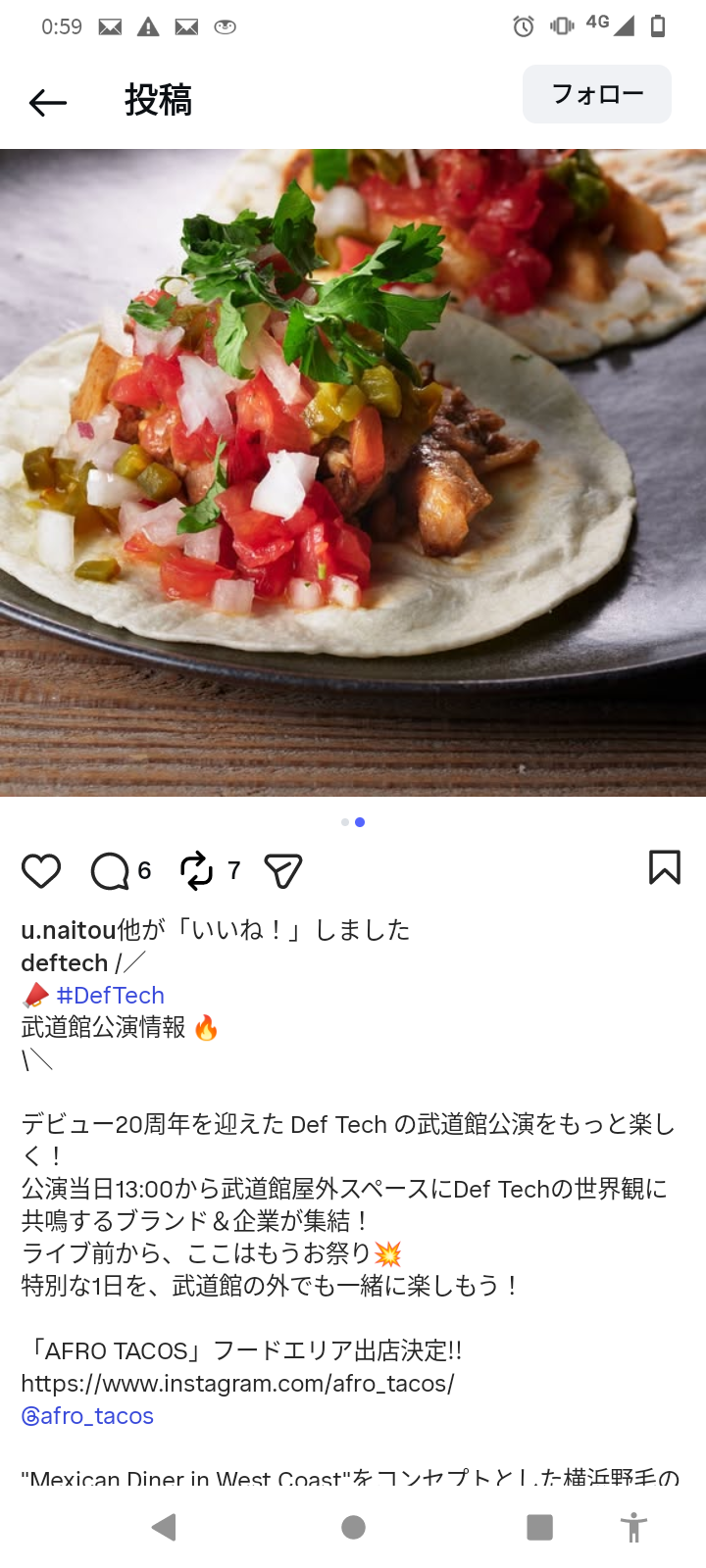The width and height of the screenshot is (706, 1568).
Task: Open u.naitou profile from likes line
Action: (x=69, y=929)
